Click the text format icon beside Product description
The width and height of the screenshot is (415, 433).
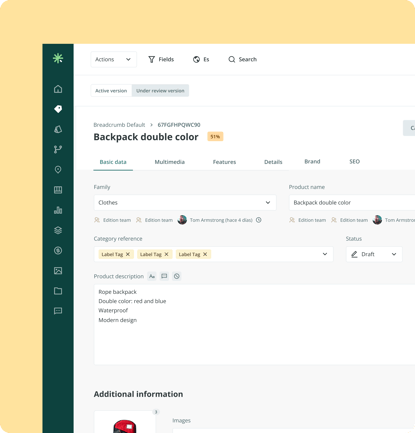point(152,276)
